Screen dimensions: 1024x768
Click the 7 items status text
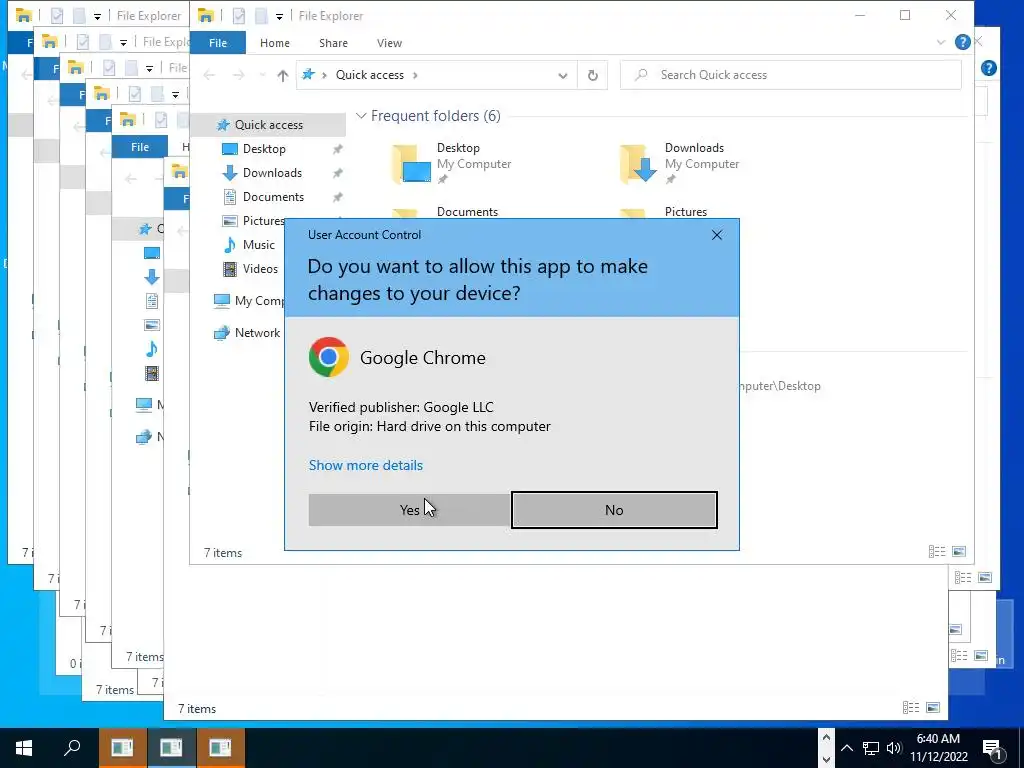pos(223,553)
